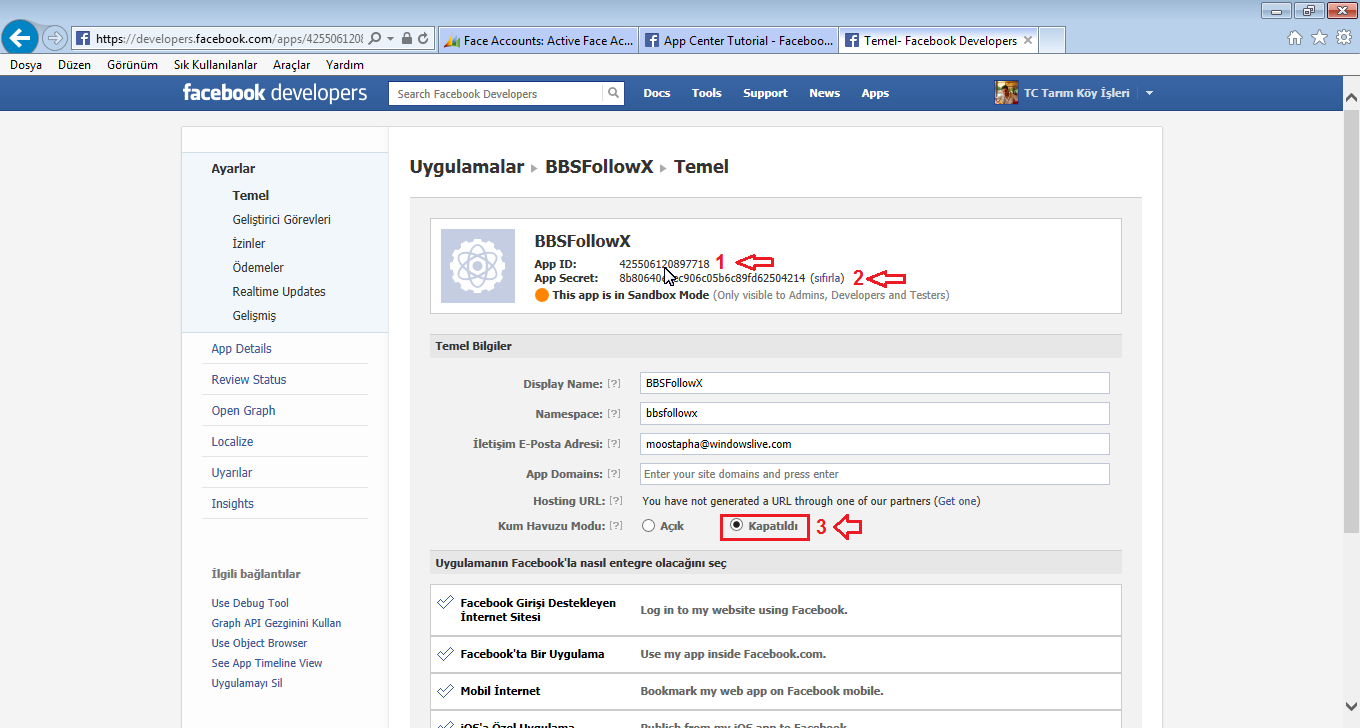Click the See App Timeline View link
1360x728 pixels.
point(267,663)
